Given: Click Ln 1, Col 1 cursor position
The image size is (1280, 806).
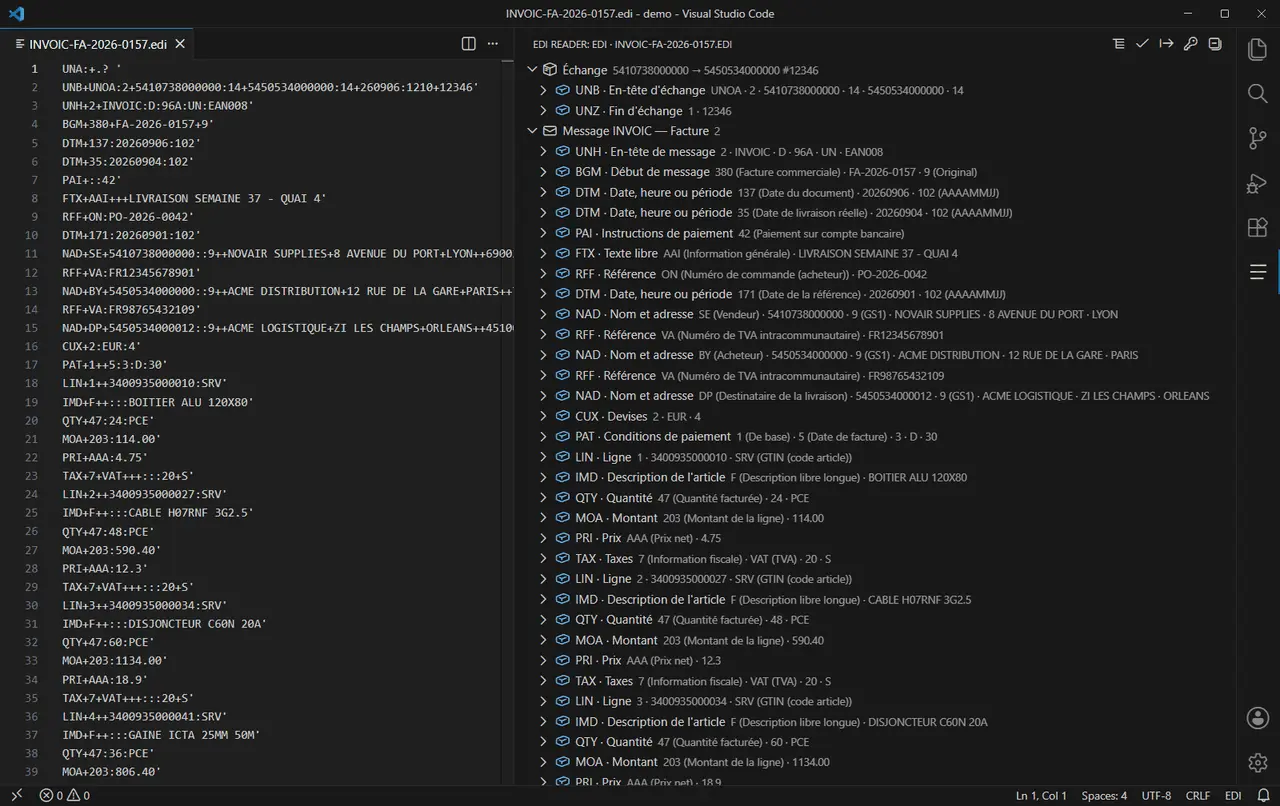Looking at the screenshot, I should [x=1041, y=796].
